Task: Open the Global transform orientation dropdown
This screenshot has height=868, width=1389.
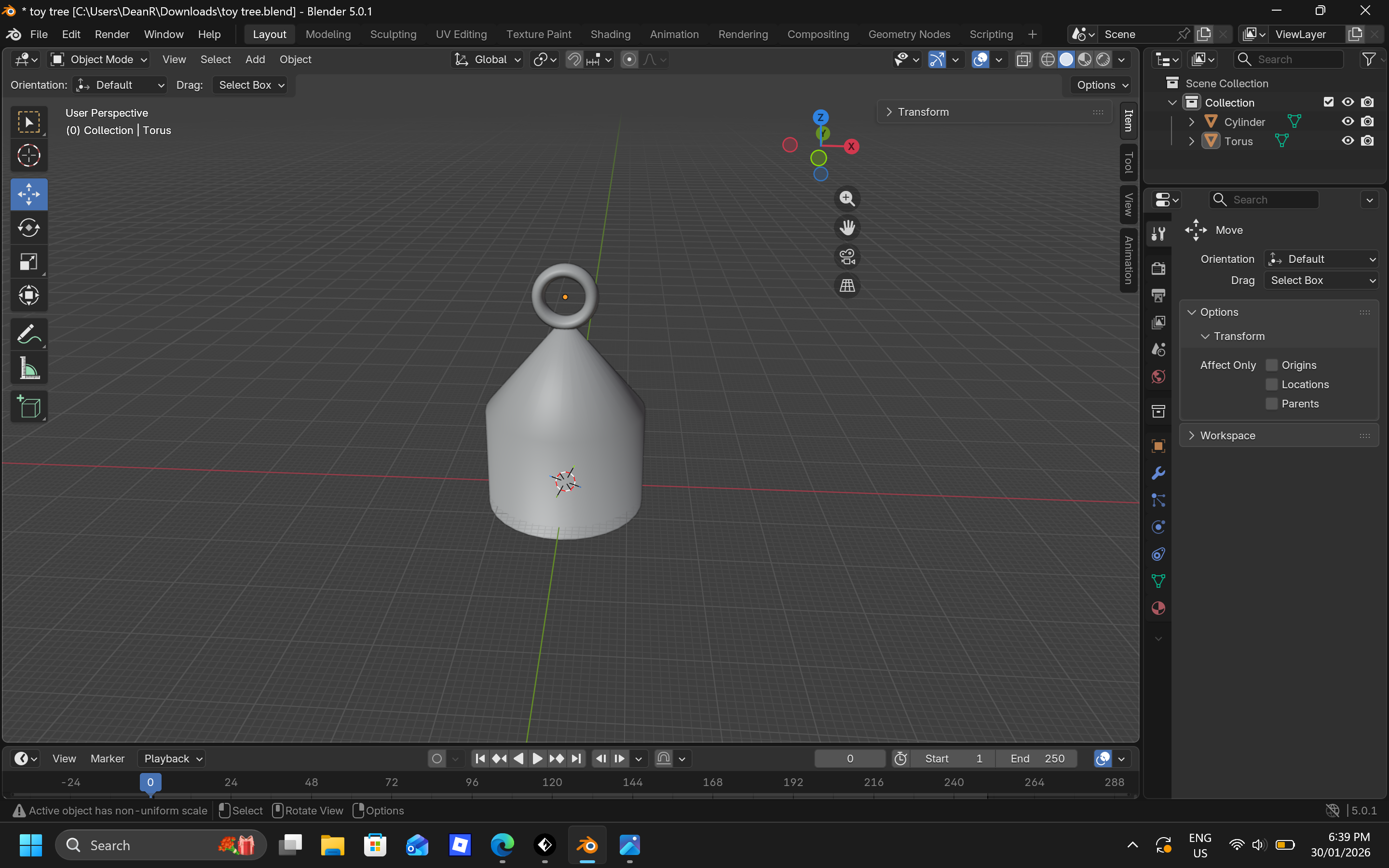Action: (487, 60)
